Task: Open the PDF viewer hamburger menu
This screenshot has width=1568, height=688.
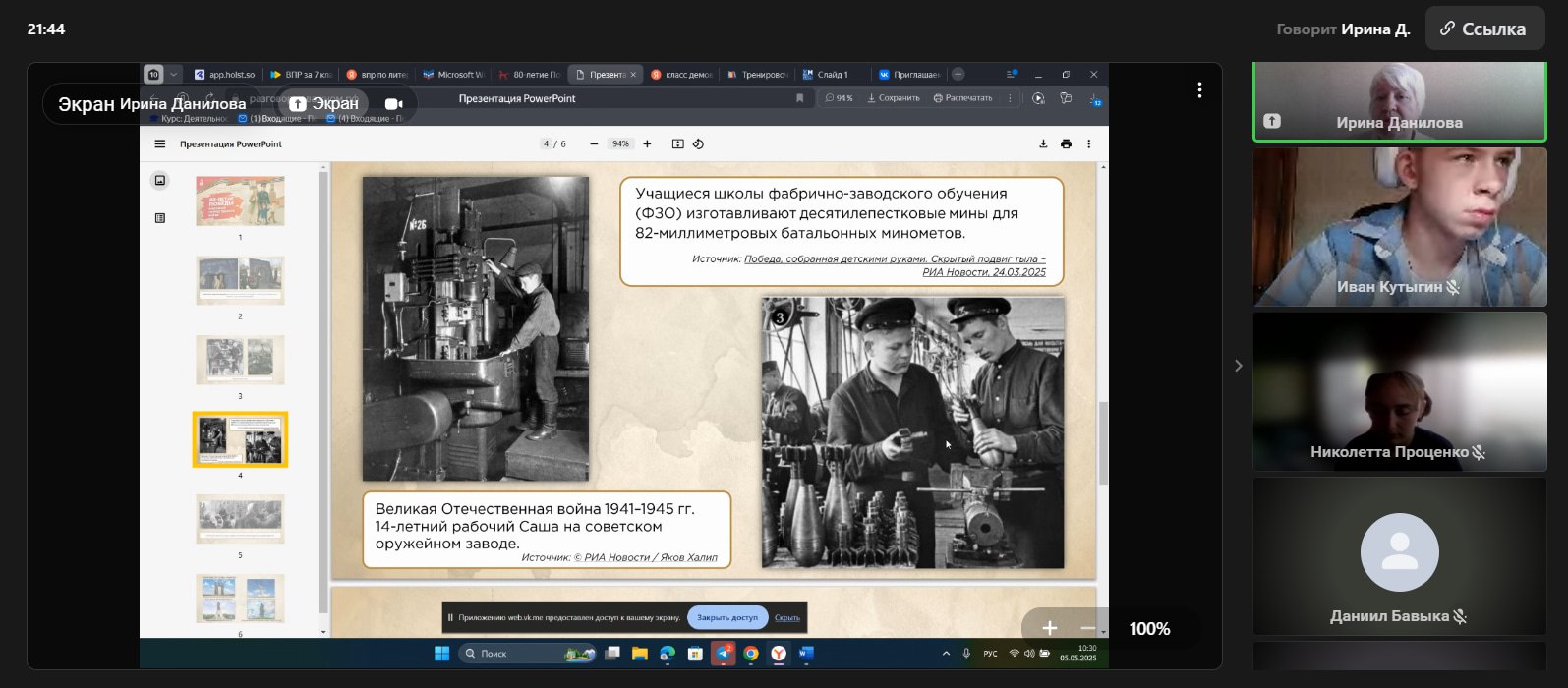Action: pos(160,143)
